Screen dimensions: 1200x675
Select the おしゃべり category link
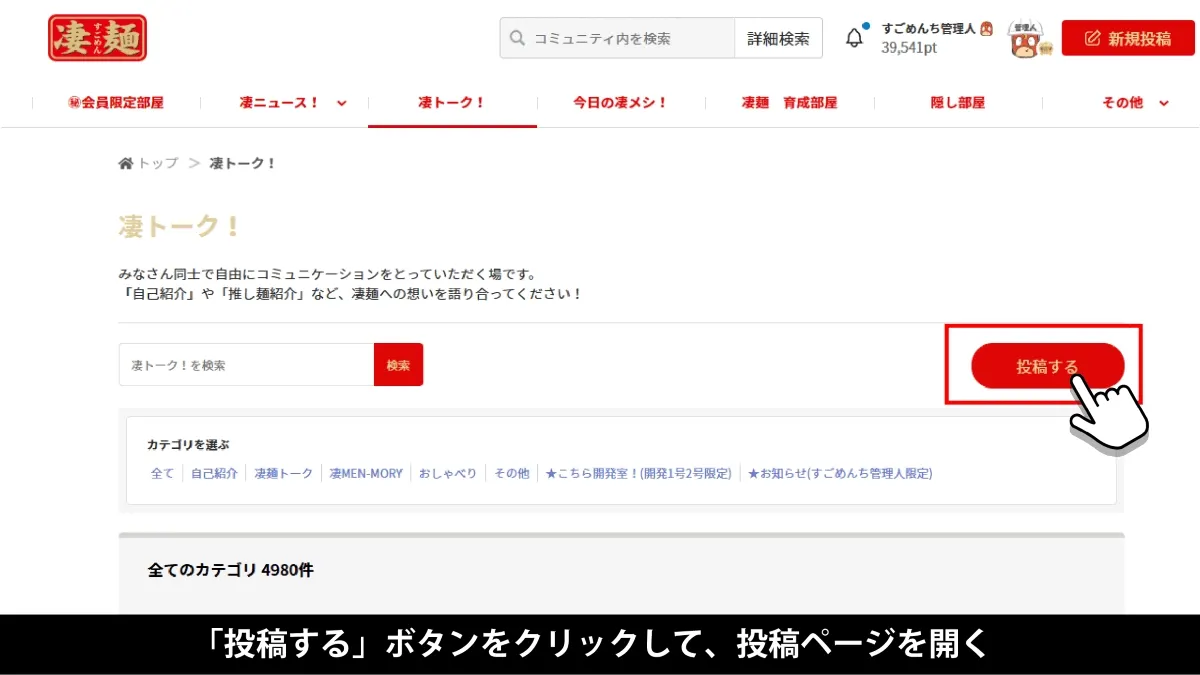point(447,473)
